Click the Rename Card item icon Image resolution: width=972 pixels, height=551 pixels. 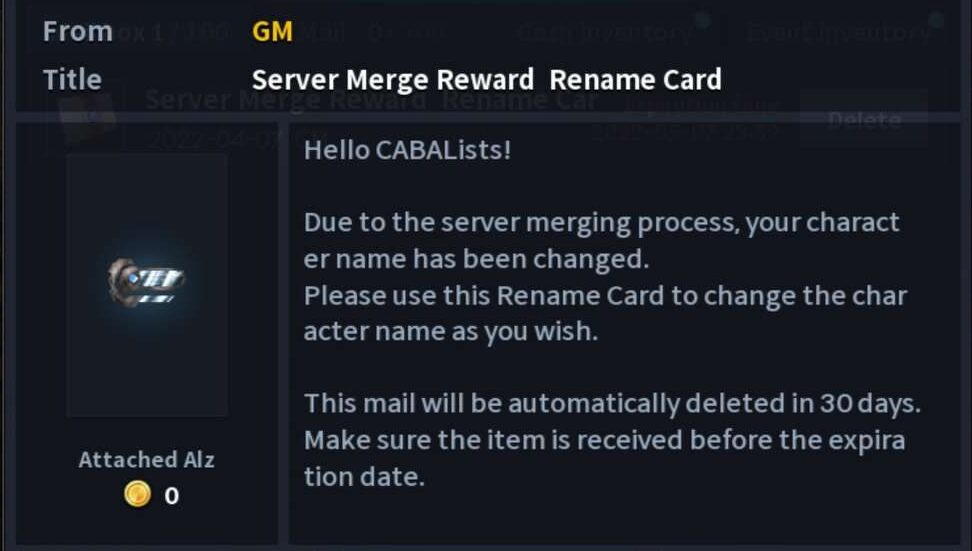[x=147, y=281]
